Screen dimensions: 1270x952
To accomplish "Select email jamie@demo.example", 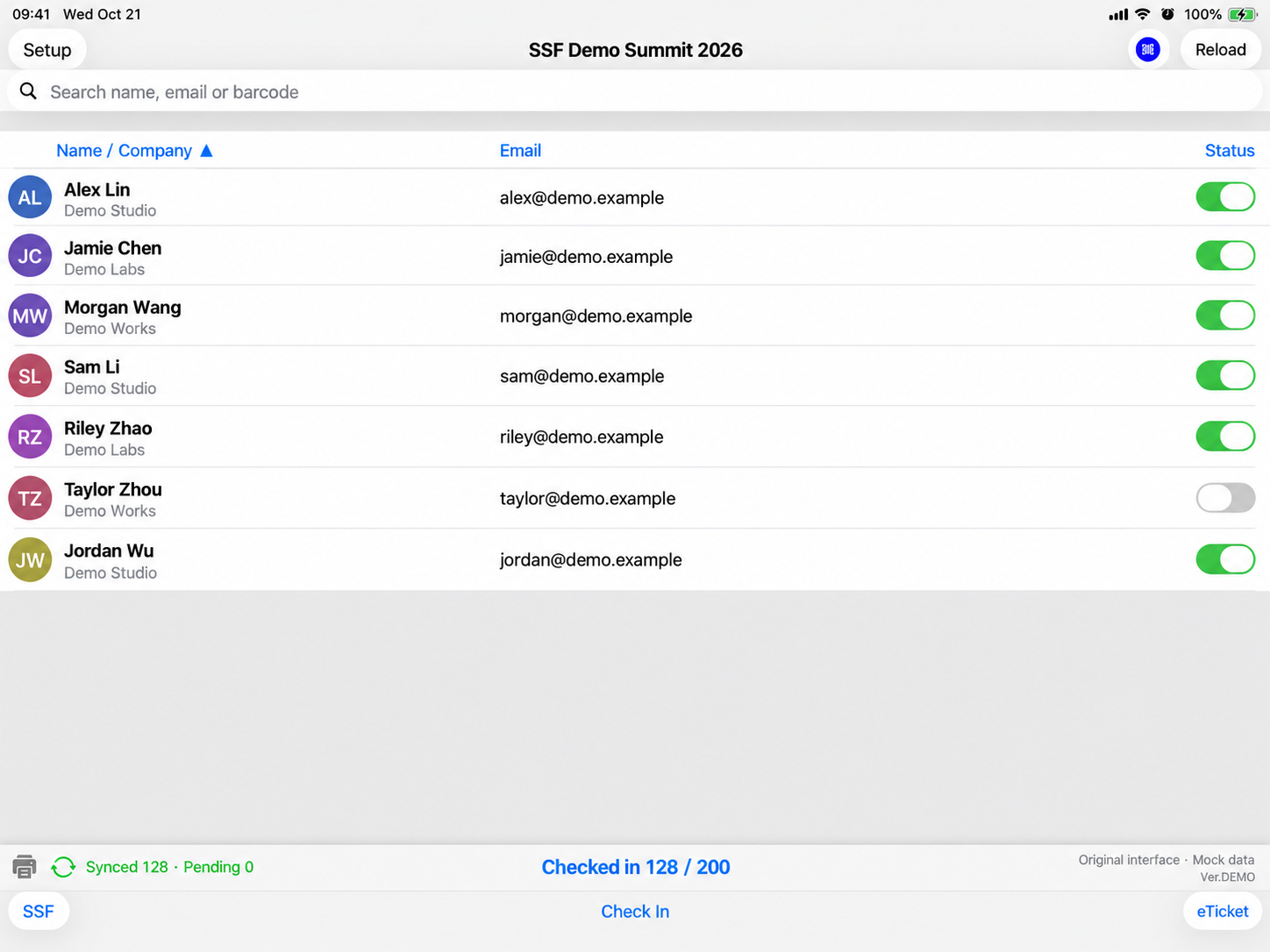I will pos(586,257).
